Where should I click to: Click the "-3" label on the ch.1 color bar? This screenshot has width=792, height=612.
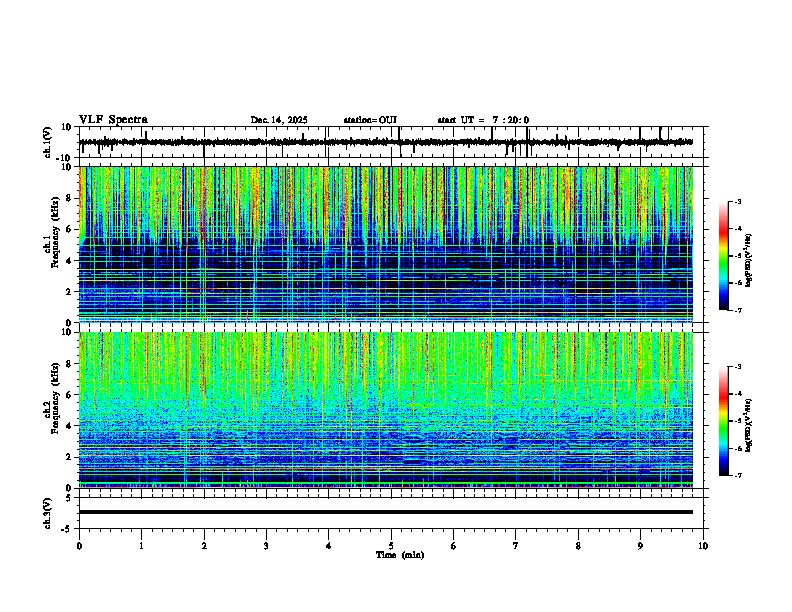[737, 202]
